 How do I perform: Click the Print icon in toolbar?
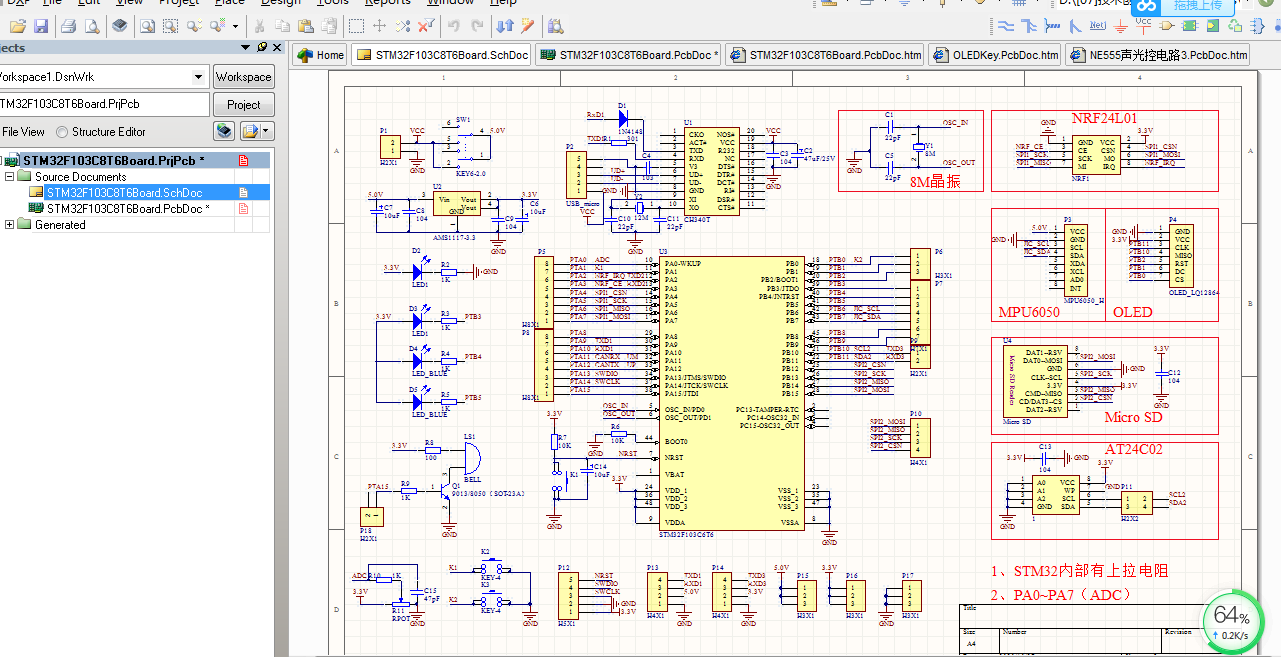tap(68, 26)
